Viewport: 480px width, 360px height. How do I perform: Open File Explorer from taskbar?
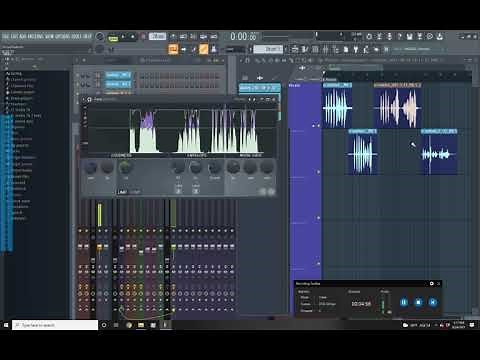[x=141, y=325]
